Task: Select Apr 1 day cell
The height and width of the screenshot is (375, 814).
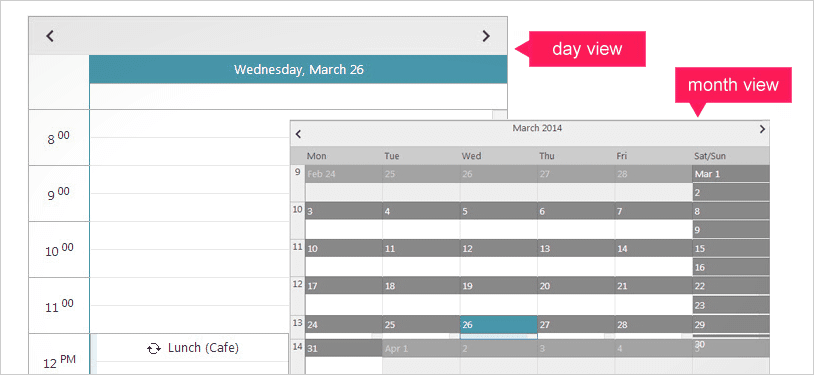Action: (x=421, y=349)
